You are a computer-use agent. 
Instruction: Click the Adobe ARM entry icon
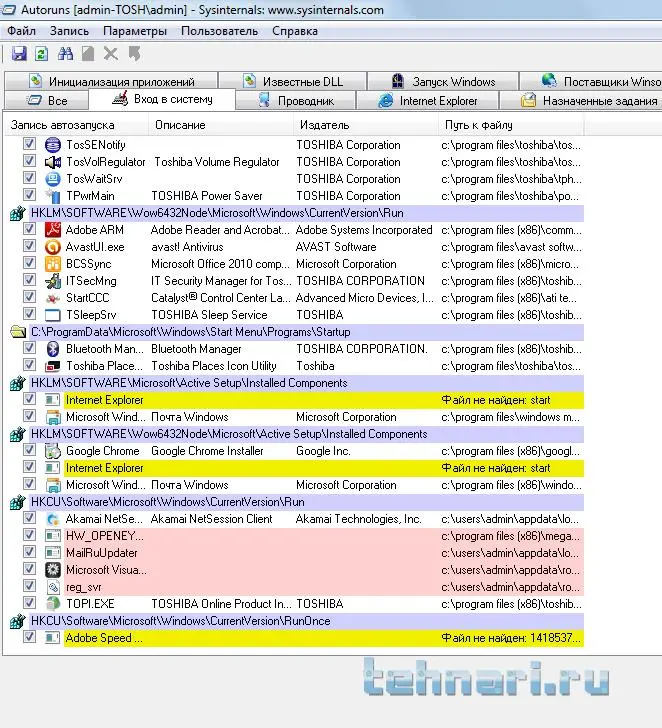click(52, 230)
